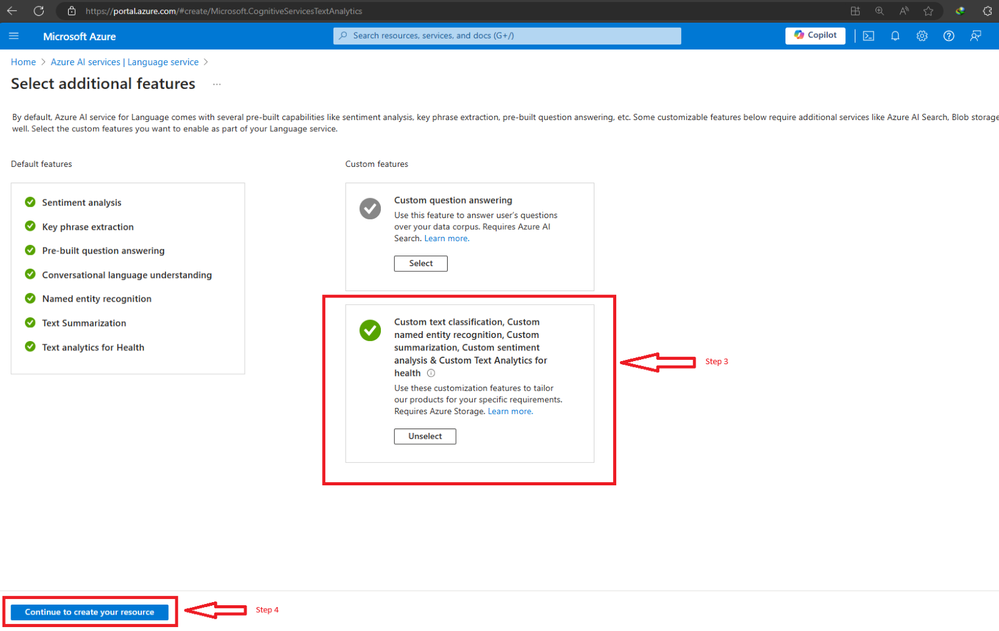
Task: Open Copilot in the Azure header
Action: [x=815, y=36]
